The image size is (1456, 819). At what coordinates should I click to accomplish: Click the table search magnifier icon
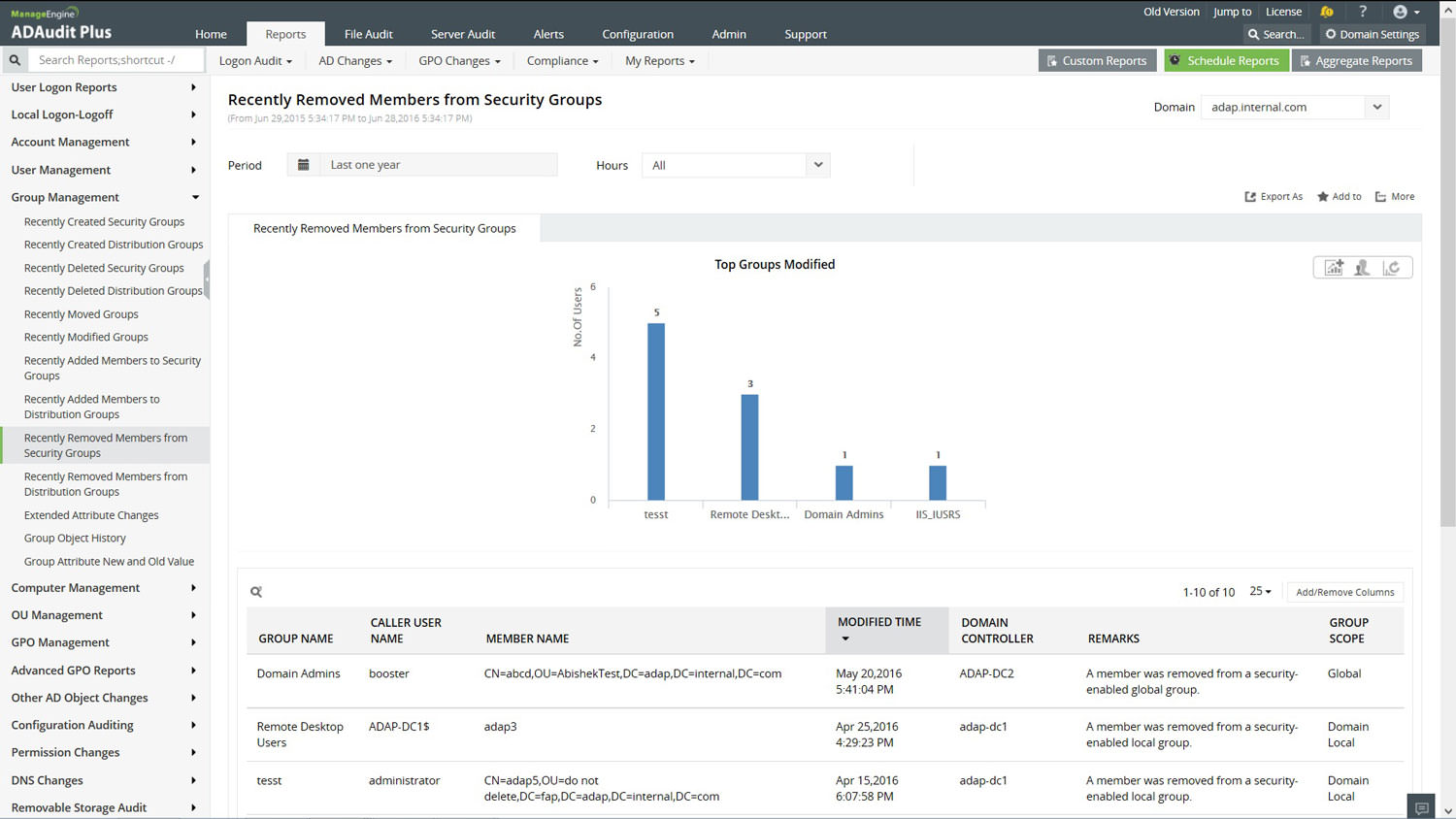pos(256,592)
